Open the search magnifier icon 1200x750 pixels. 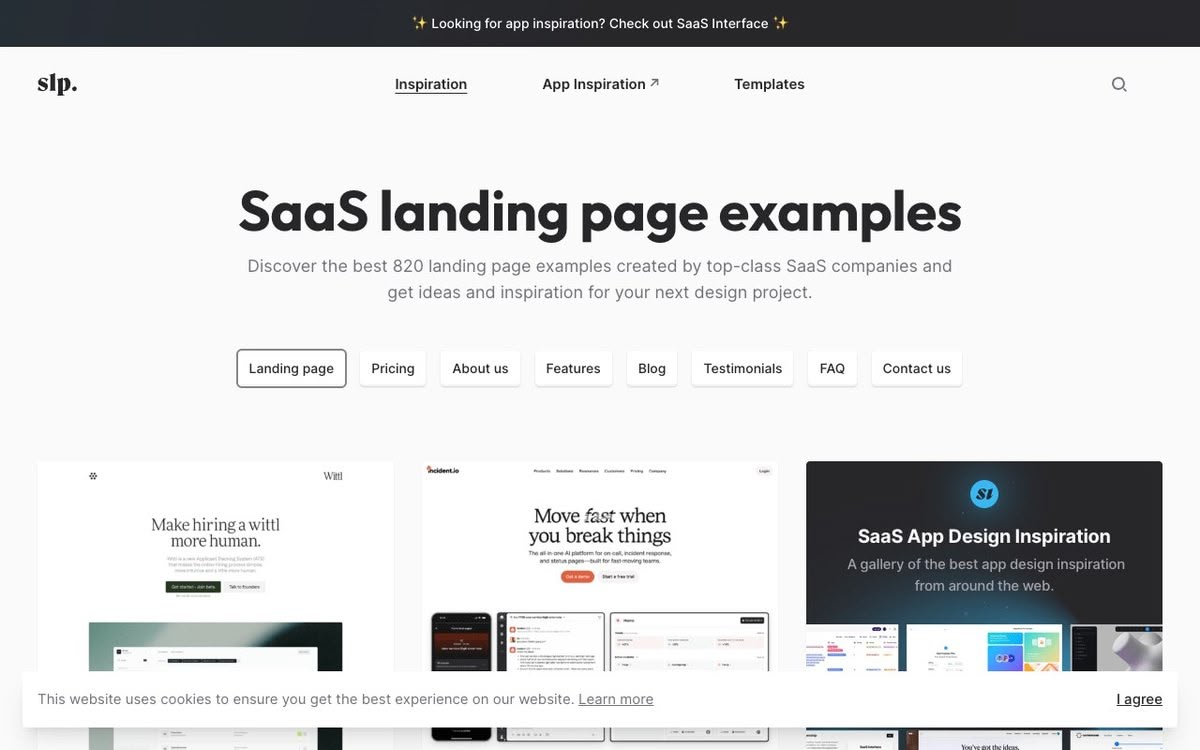pyautogui.click(x=1119, y=84)
